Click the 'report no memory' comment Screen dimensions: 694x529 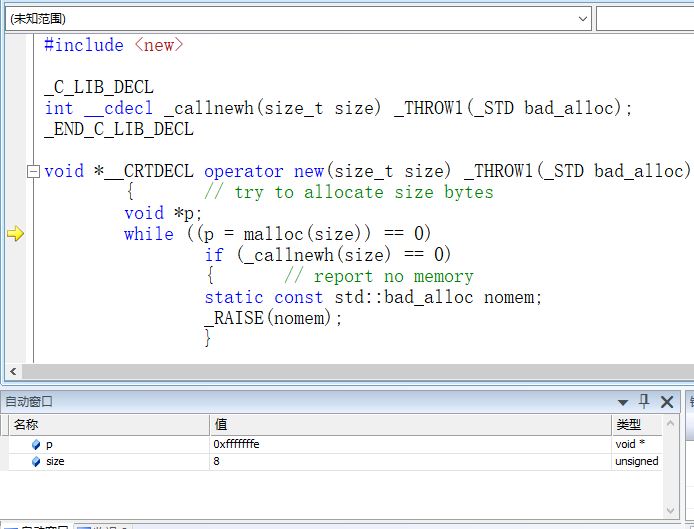pyautogui.click(x=379, y=277)
